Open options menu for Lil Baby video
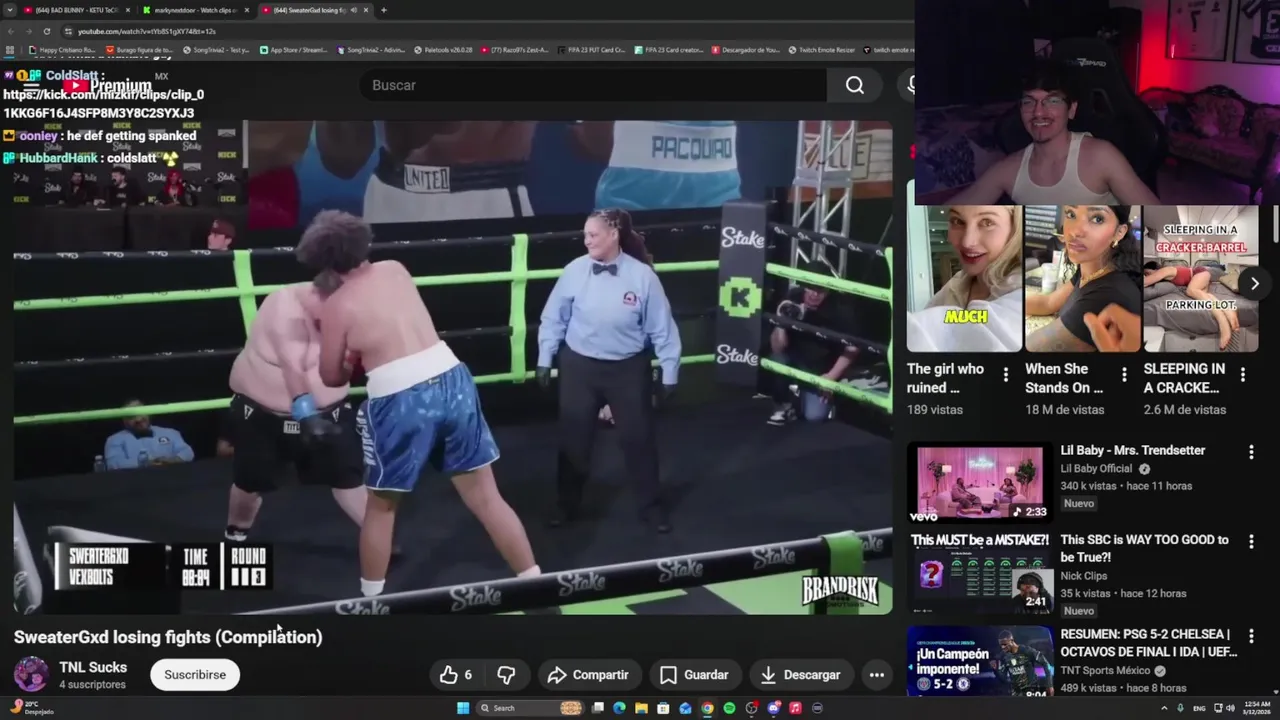The height and width of the screenshot is (720, 1280). click(1251, 452)
